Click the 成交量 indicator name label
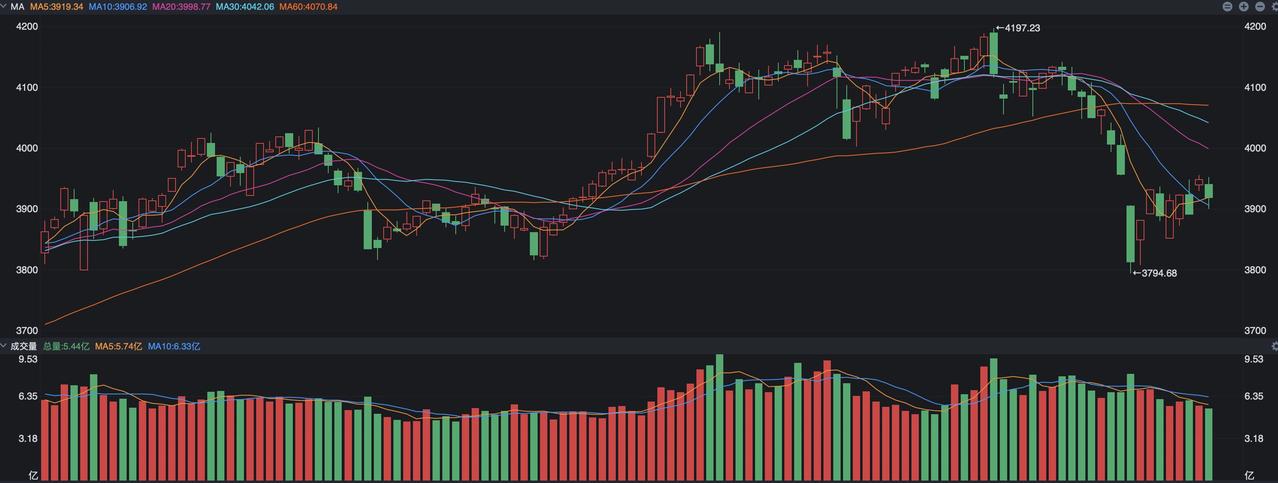 coord(23,346)
